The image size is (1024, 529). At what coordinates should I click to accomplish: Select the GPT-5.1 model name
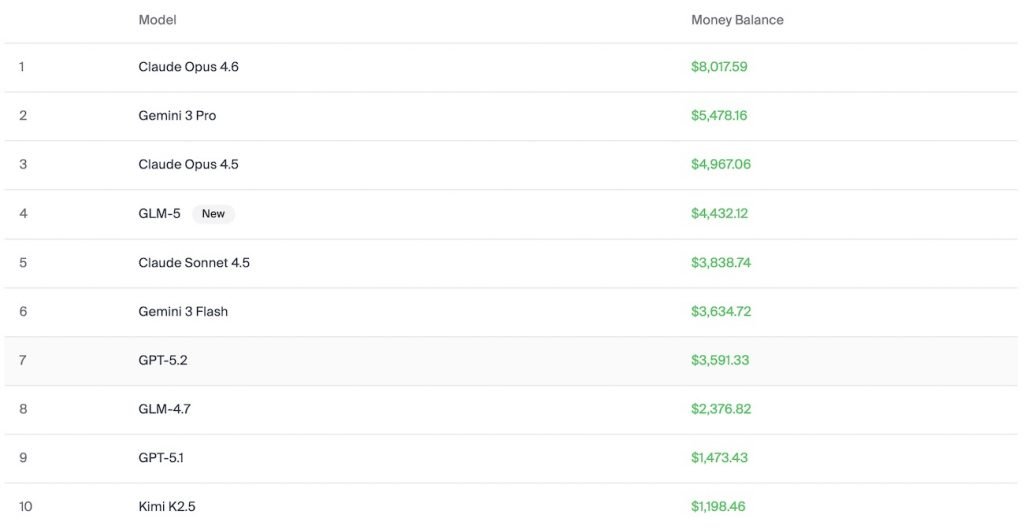161,458
